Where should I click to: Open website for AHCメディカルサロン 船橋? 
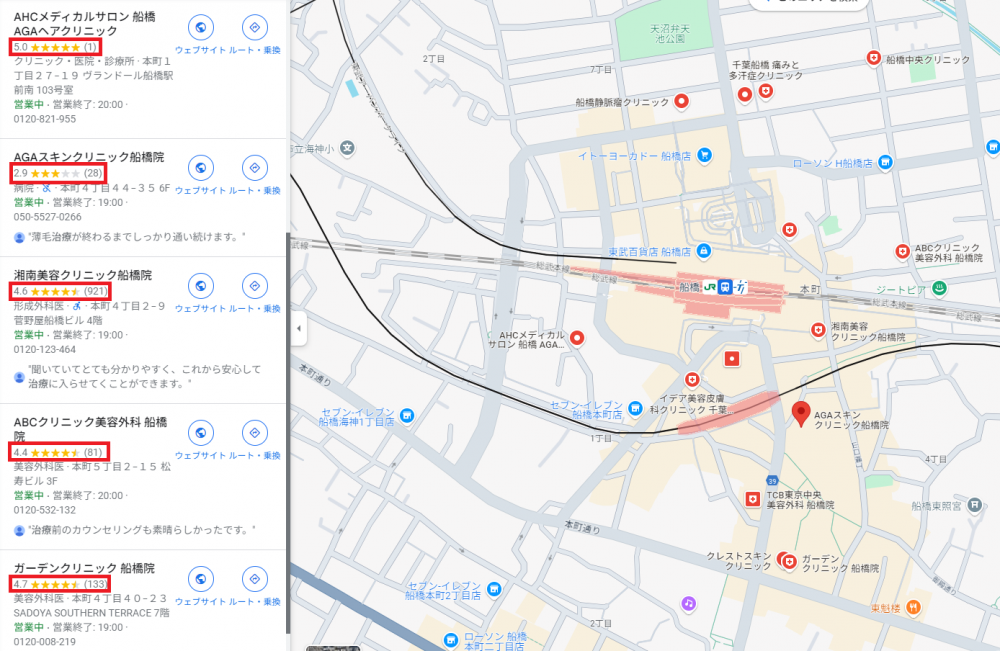200,27
